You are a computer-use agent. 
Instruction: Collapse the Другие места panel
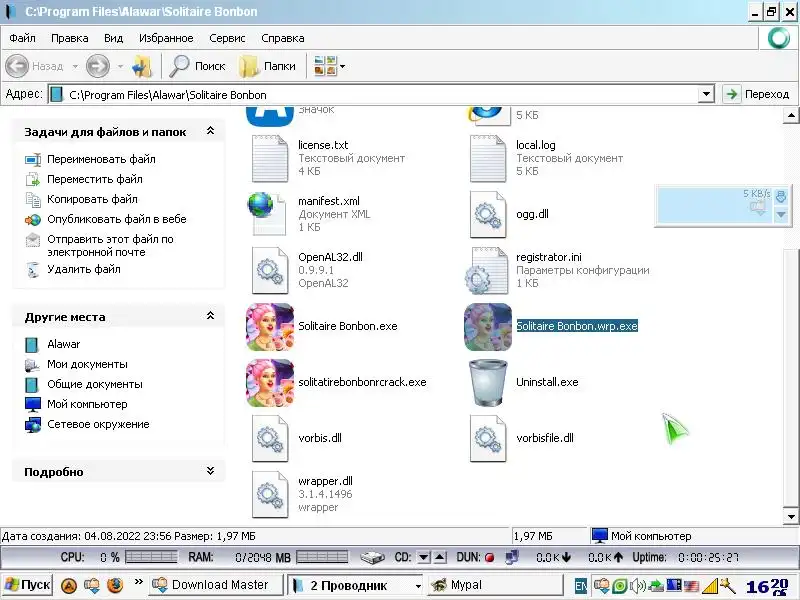point(210,316)
